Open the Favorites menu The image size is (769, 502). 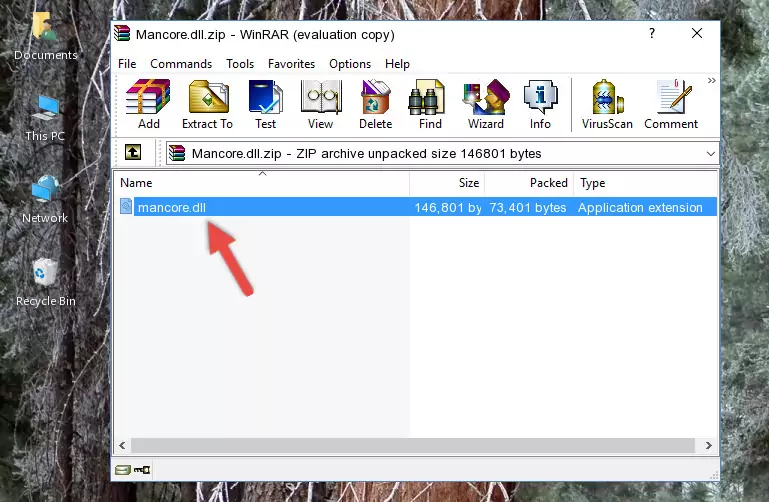(x=291, y=64)
